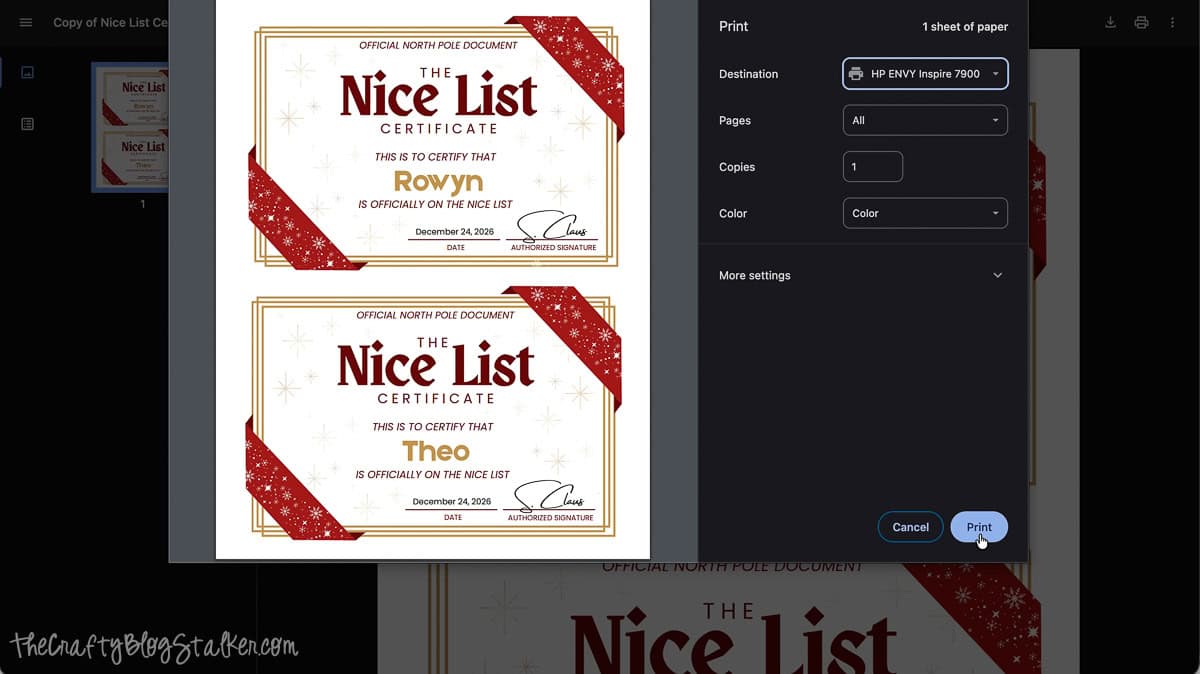Expand the More settings section

tap(861, 275)
